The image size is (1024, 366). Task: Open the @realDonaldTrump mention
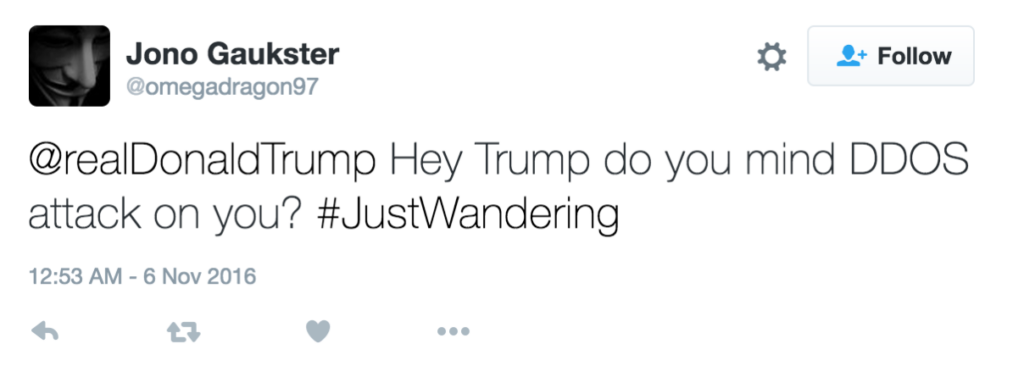click(x=202, y=160)
